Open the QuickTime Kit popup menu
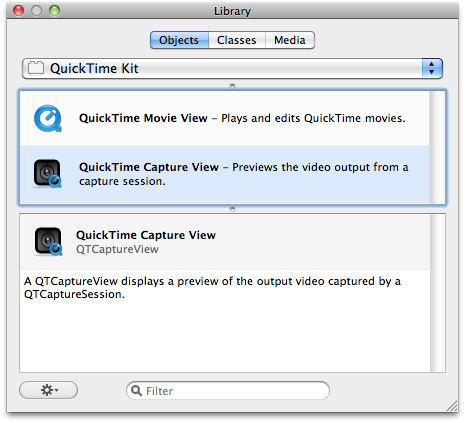 click(x=232, y=68)
